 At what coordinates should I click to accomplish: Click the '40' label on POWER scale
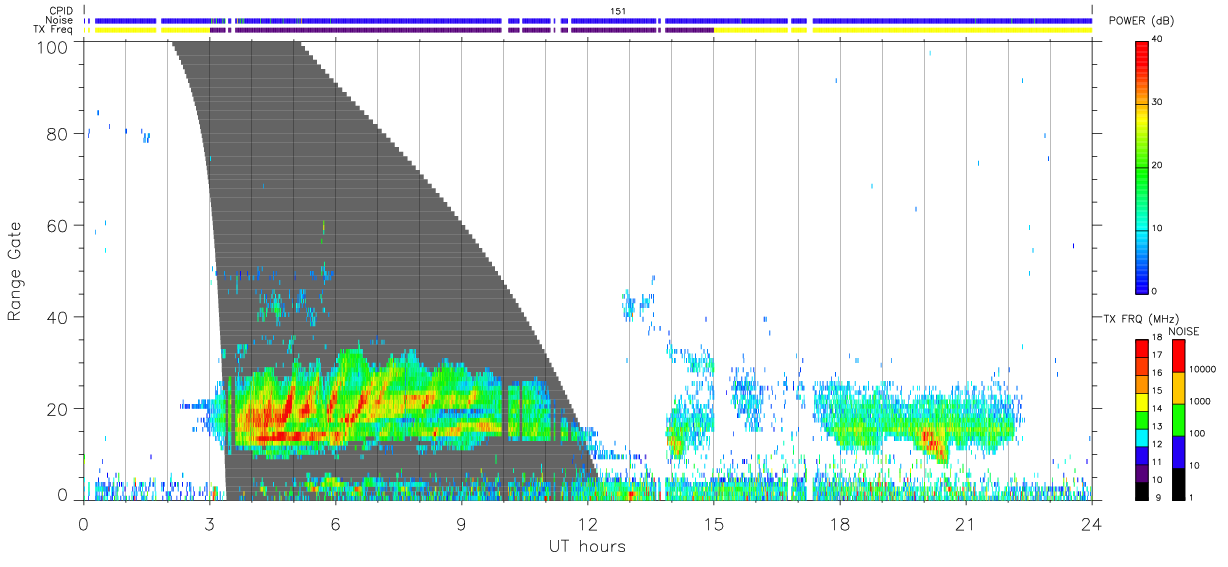(1158, 39)
